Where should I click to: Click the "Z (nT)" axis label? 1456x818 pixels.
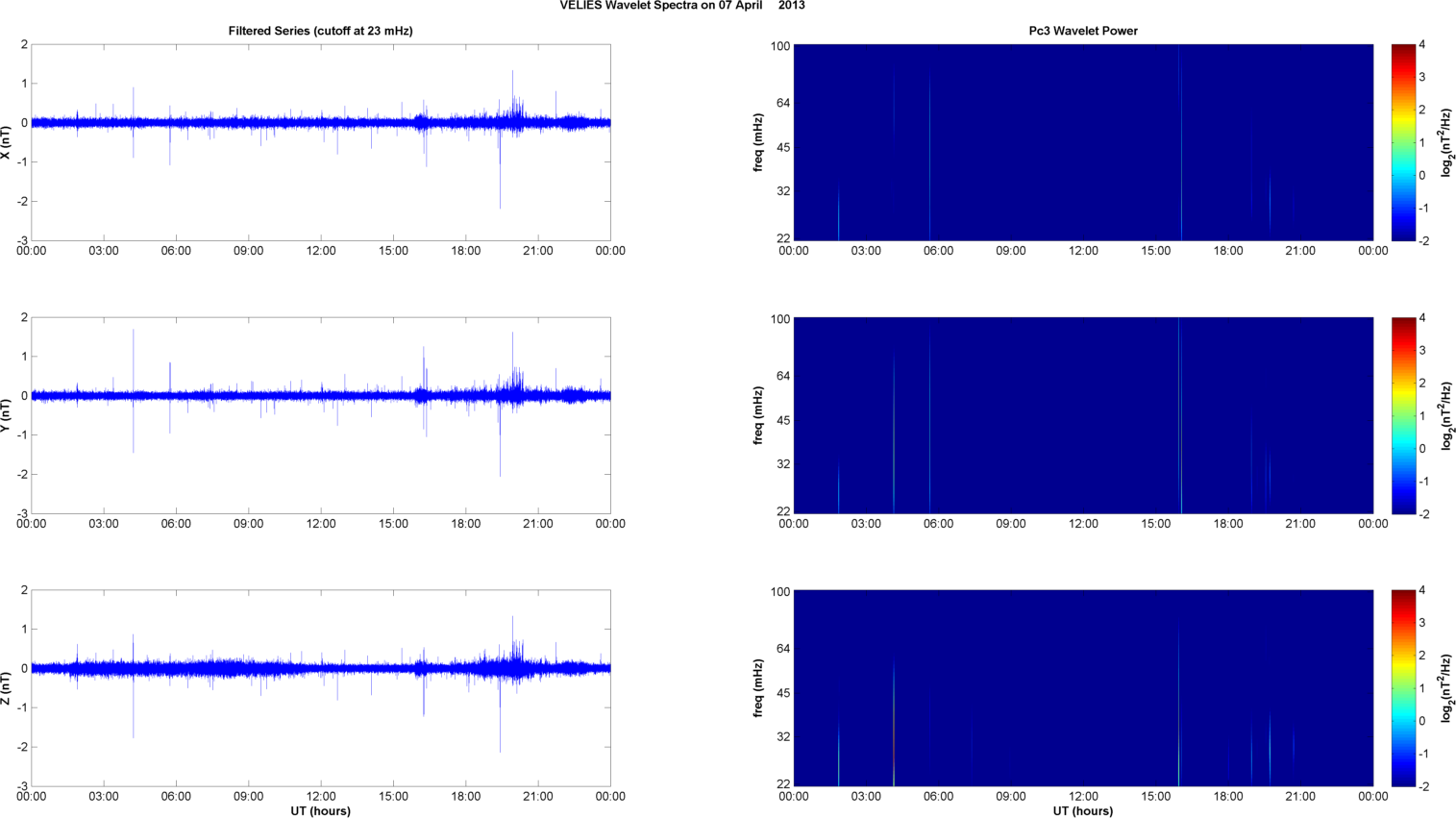click(6, 688)
